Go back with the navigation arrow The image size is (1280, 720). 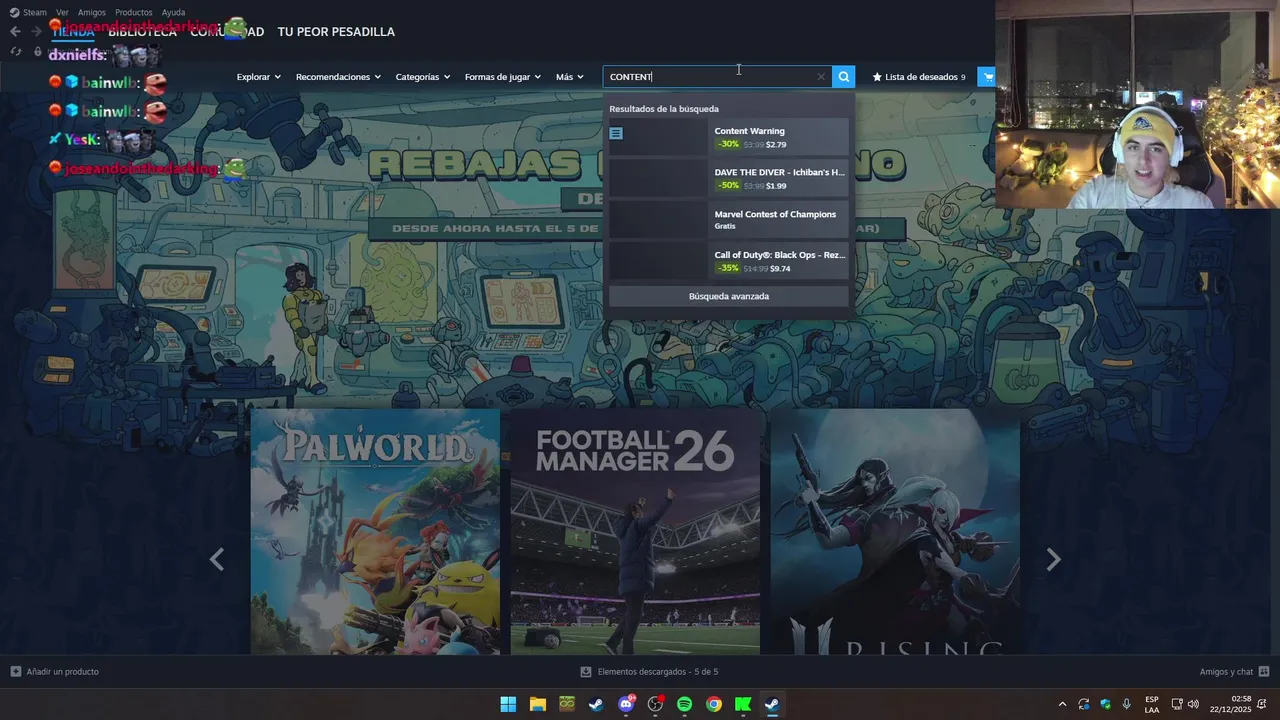pyautogui.click(x=15, y=32)
